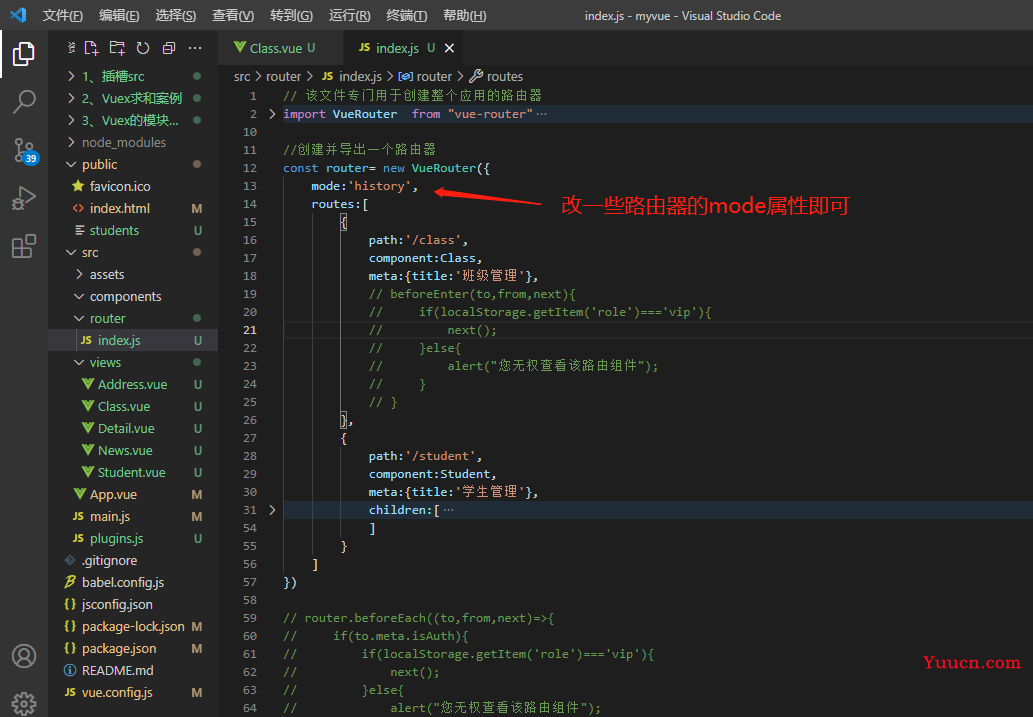Collapse the src folder

point(133,252)
